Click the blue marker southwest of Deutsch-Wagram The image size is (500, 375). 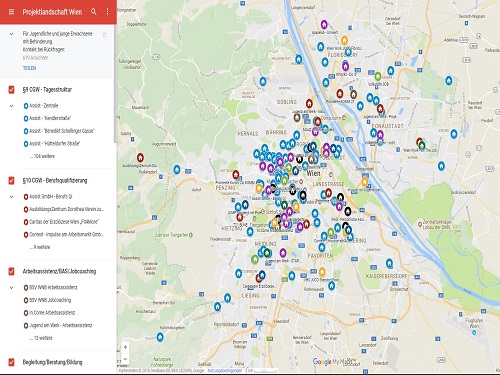pos(449,80)
